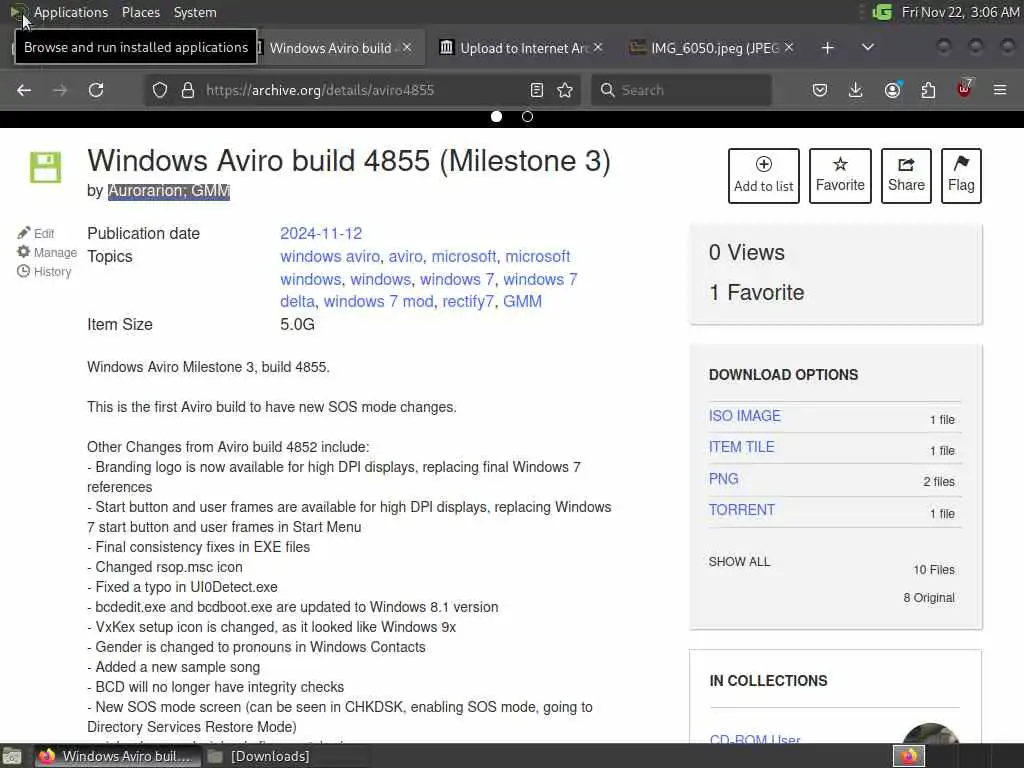The image size is (1024, 768).
Task: Bookmark this page with the star
Action: click(x=566, y=90)
